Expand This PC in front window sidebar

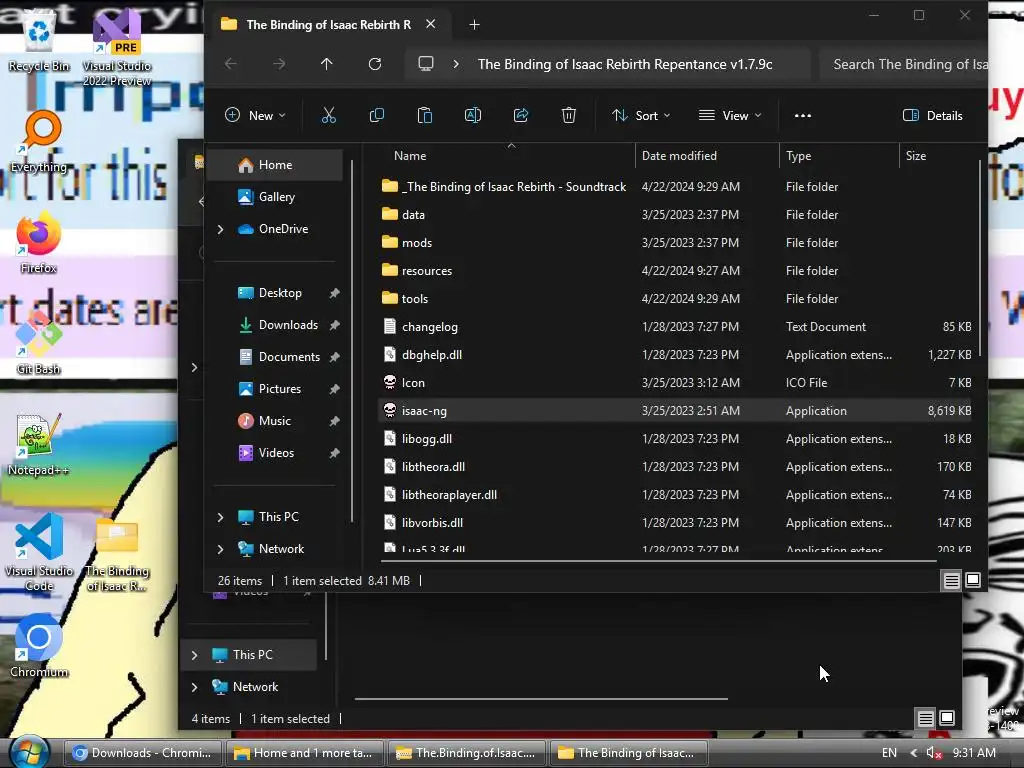(221, 517)
